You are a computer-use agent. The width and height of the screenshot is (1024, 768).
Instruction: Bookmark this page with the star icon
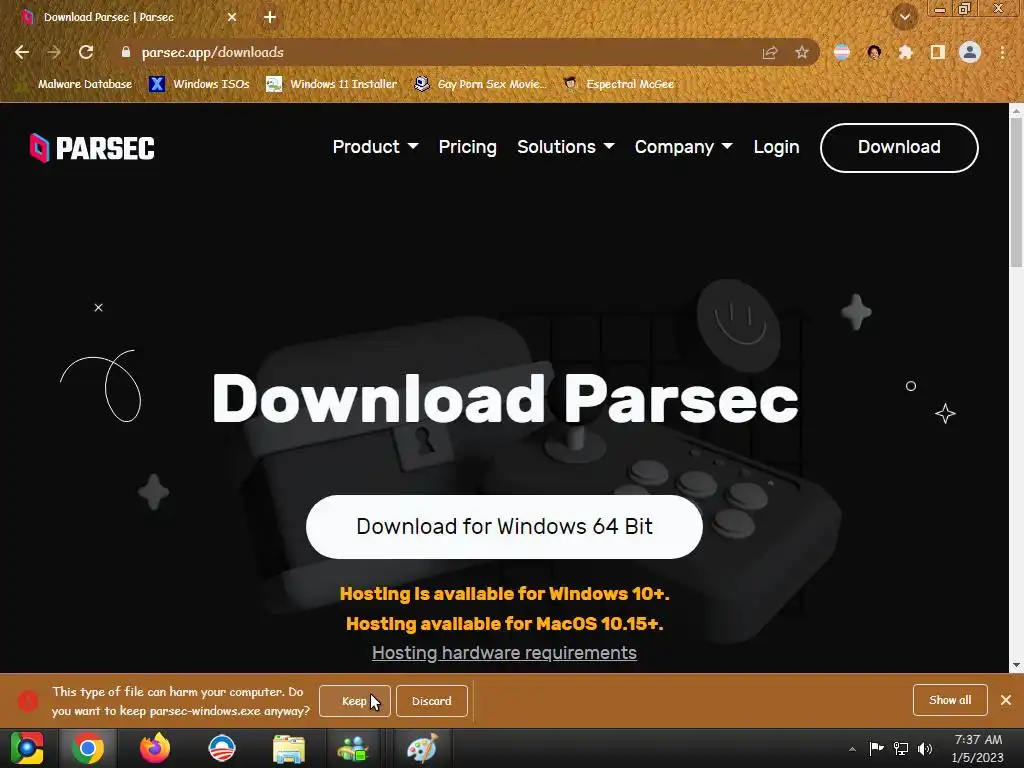(802, 52)
